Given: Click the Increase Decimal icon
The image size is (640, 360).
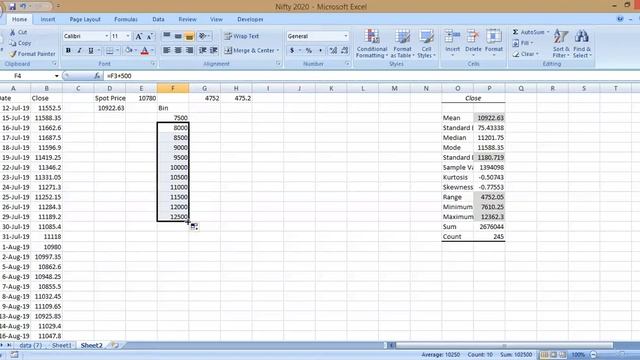Looking at the screenshot, I should click(x=333, y=50).
